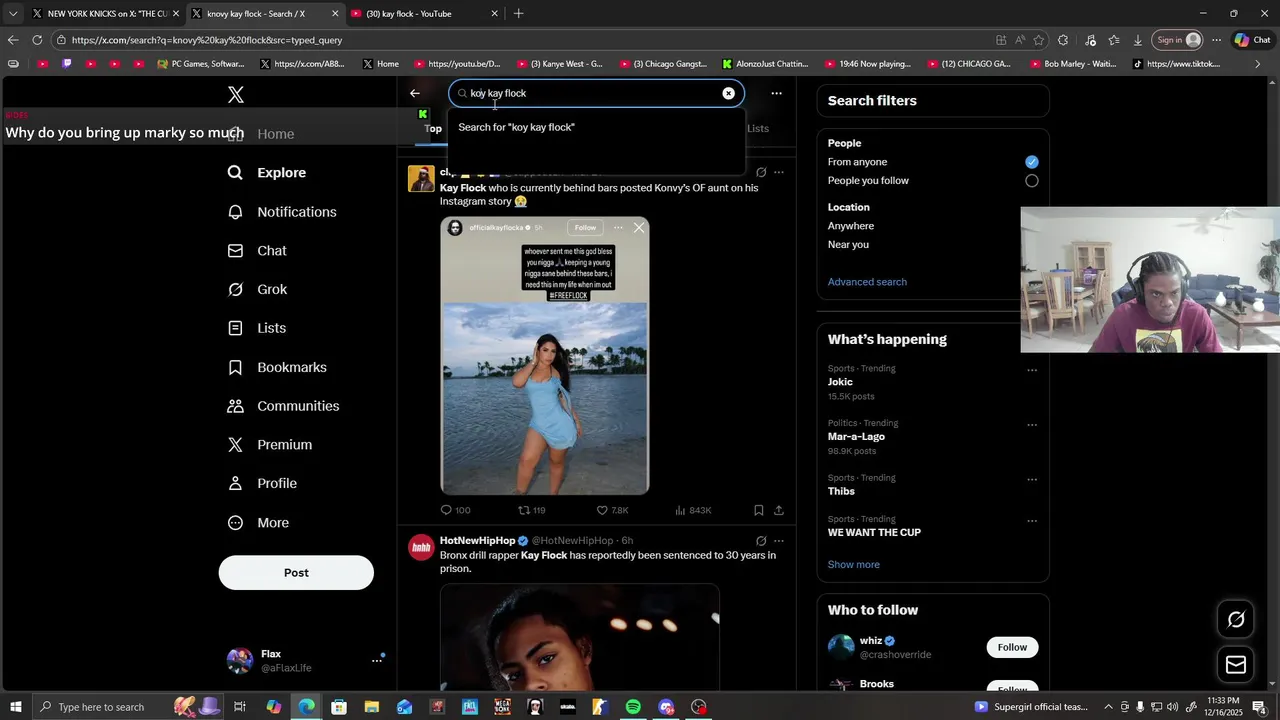The width and height of the screenshot is (1280, 720).
Task: Repost the tweet with 119 reposts
Action: (531, 510)
